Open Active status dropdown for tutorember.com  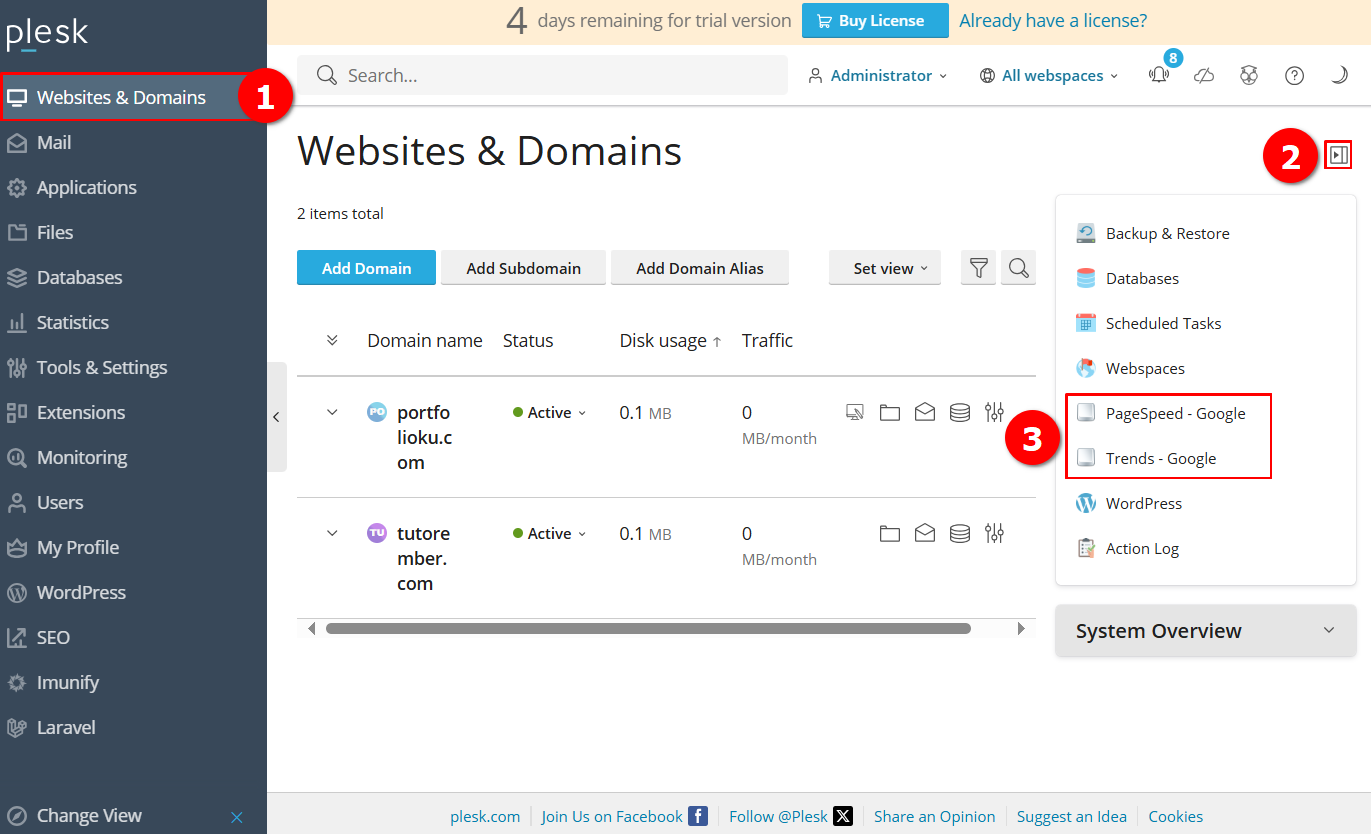click(x=550, y=533)
